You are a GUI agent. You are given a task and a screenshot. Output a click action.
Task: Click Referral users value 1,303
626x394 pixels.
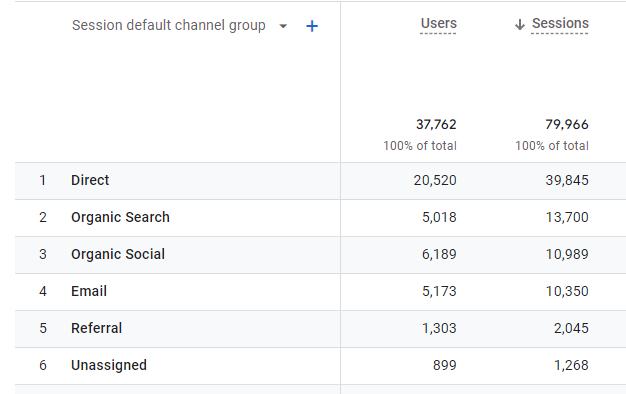click(439, 329)
